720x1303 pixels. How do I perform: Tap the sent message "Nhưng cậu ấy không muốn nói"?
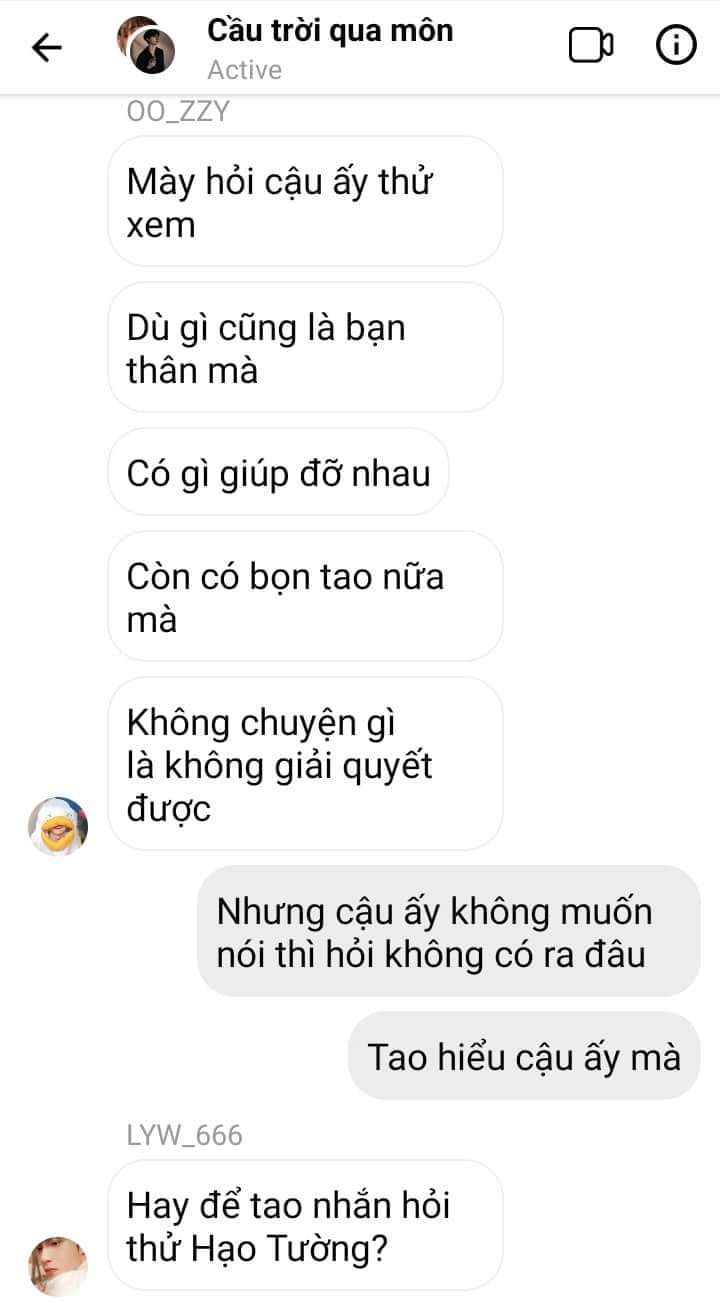tap(448, 932)
